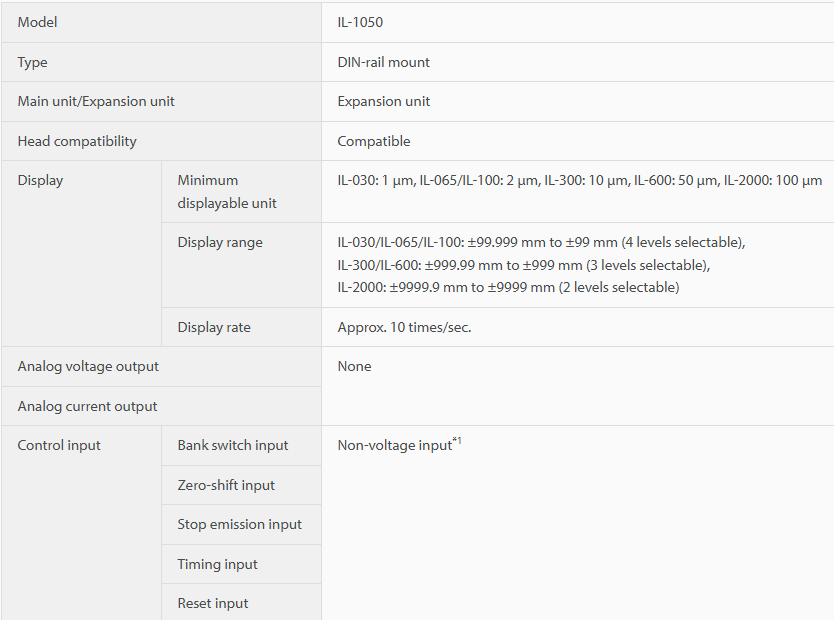Click the Model header cell

161,22
